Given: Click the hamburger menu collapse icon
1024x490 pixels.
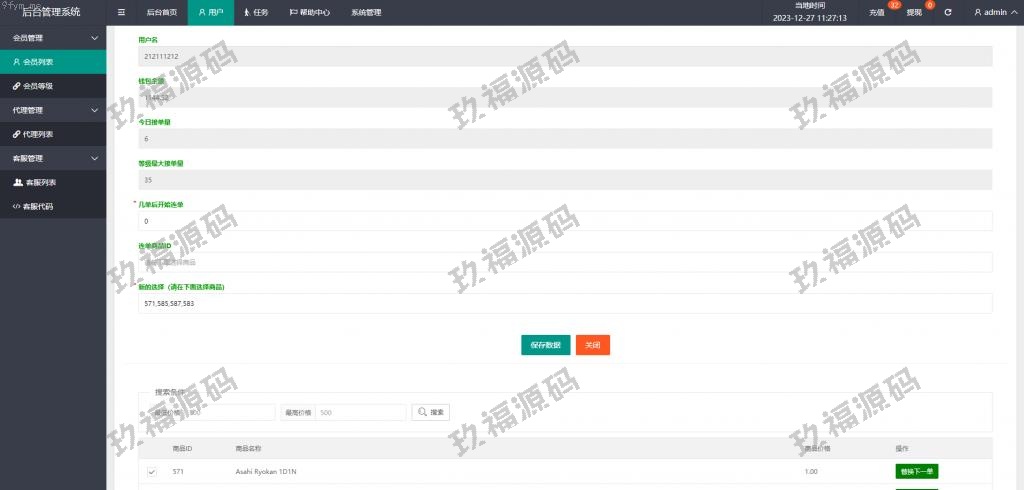Looking at the screenshot, I should 121,13.
